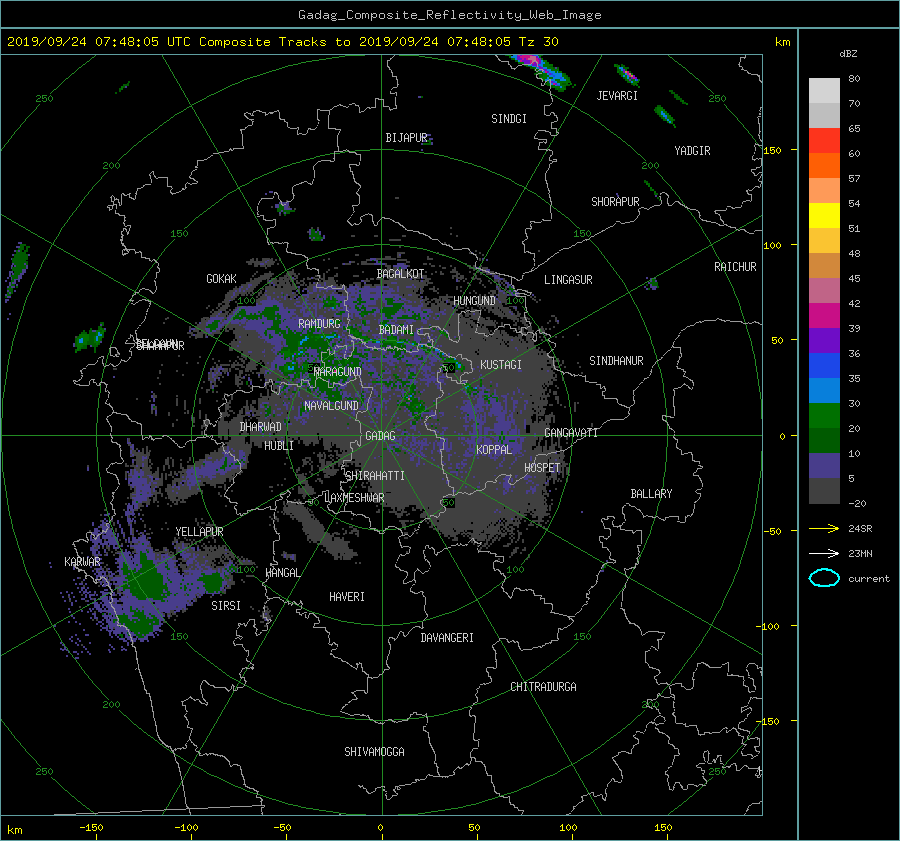Click the HANGAL city label
The height and width of the screenshot is (841, 900).
point(282,573)
